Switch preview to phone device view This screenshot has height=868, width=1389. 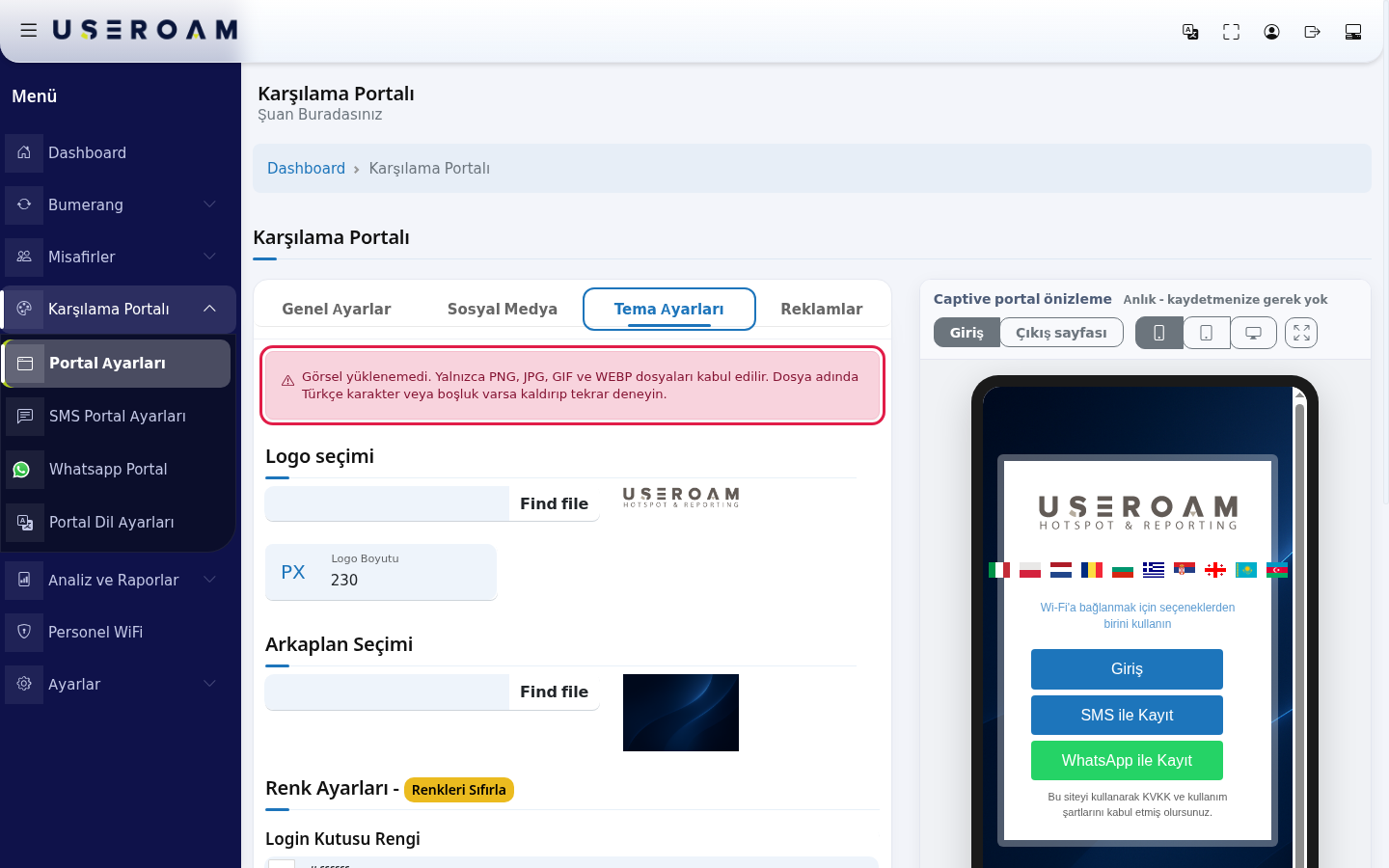[x=1159, y=333]
